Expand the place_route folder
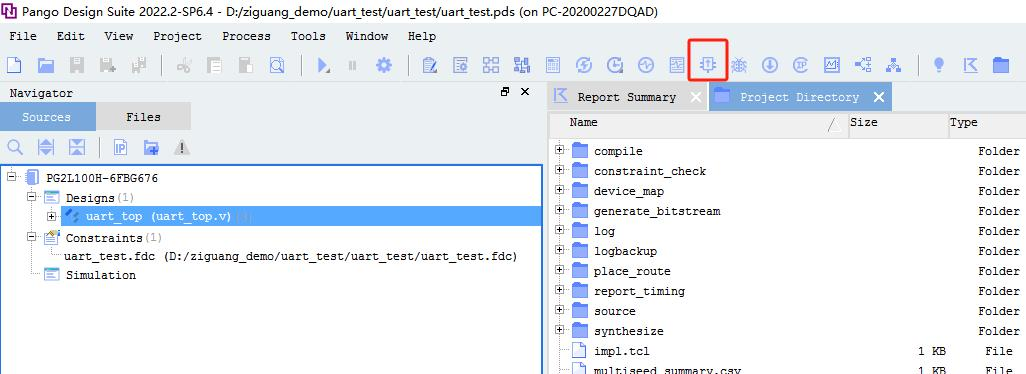 [559, 270]
